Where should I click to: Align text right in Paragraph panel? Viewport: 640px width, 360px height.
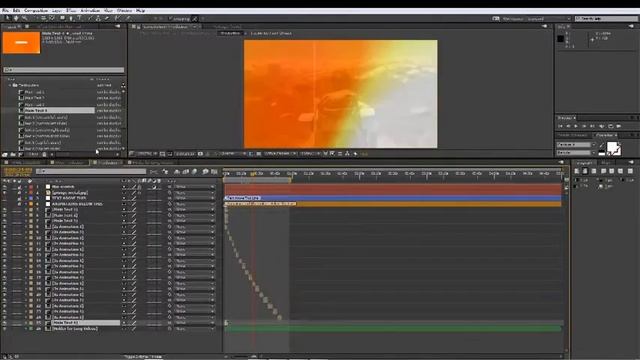pyautogui.click(x=594, y=171)
